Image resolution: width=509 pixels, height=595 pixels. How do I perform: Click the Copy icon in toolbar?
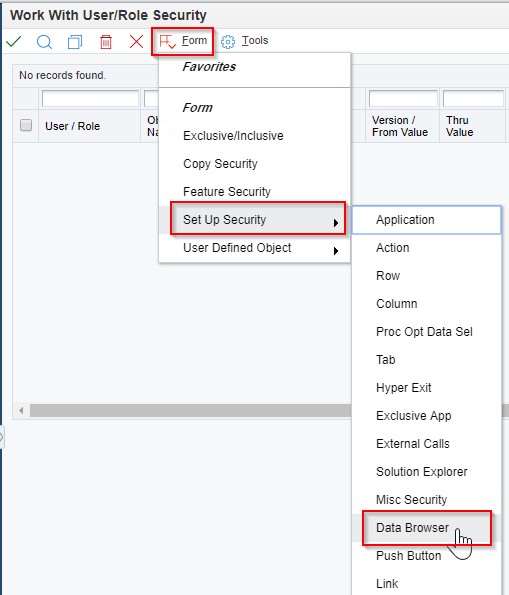(75, 42)
